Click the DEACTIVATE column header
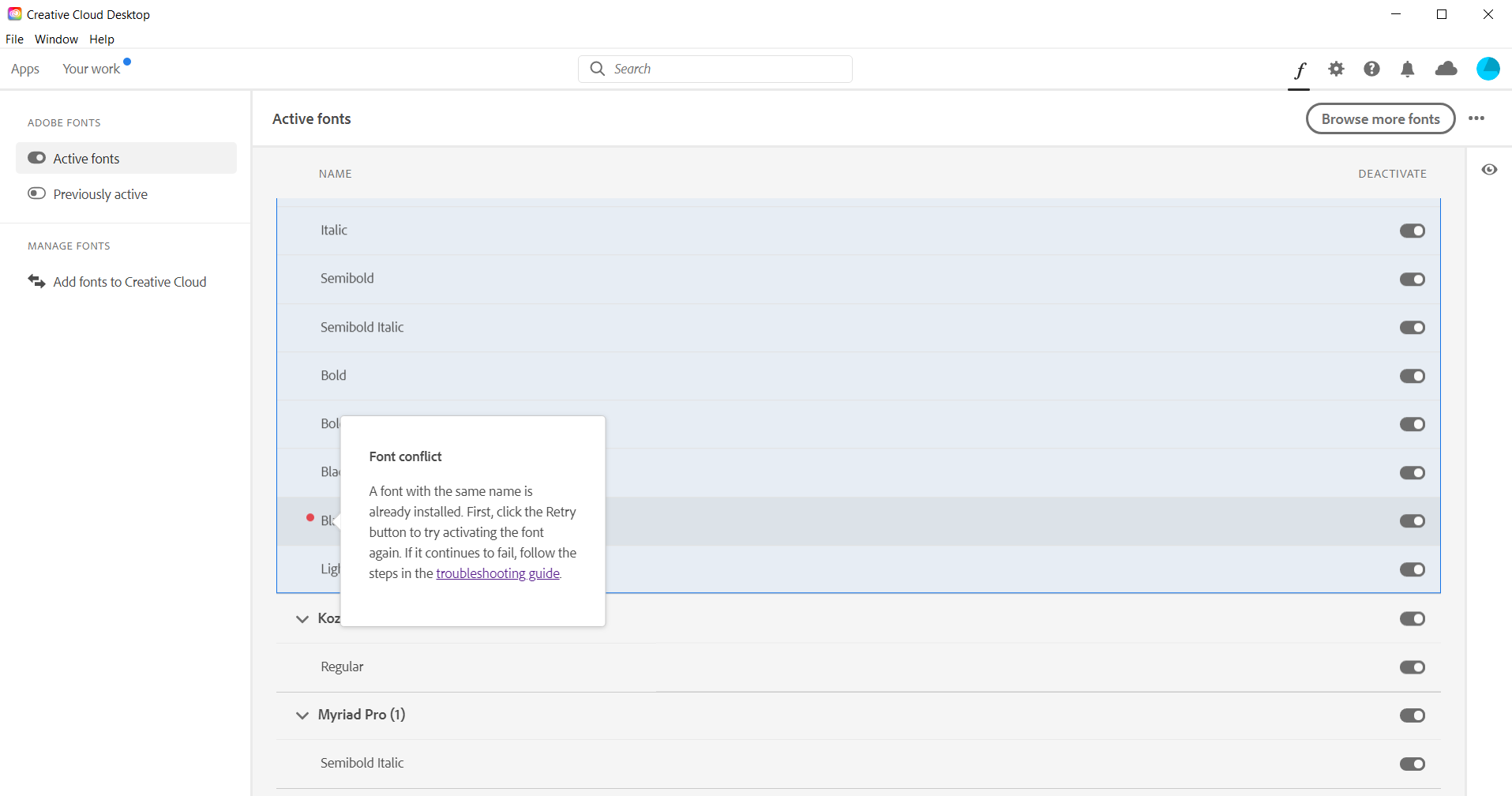Viewport: 1512px width, 796px height. click(1392, 174)
